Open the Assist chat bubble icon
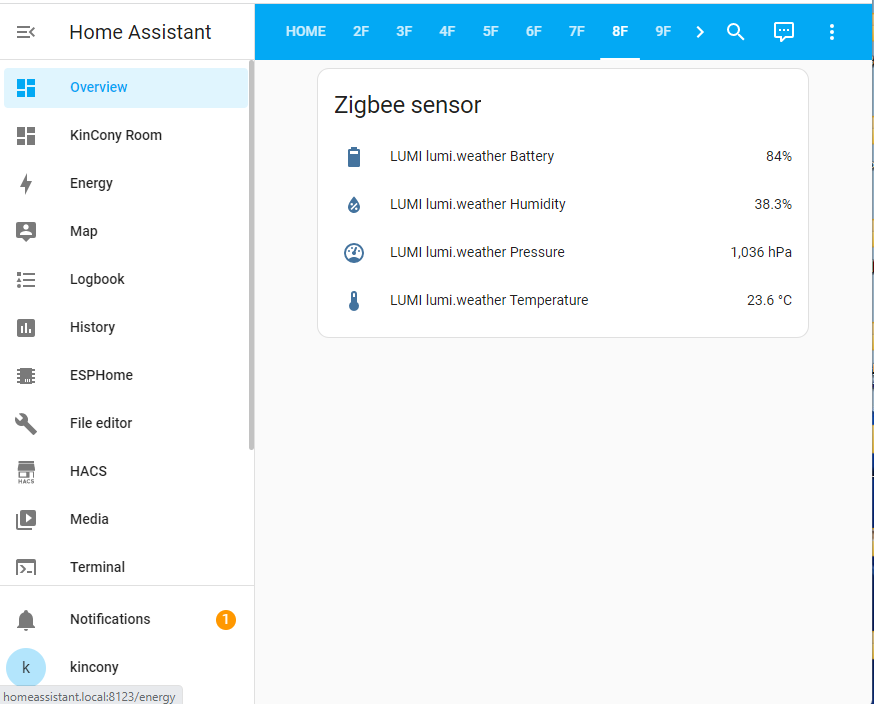This screenshot has width=874, height=704. 784,31
